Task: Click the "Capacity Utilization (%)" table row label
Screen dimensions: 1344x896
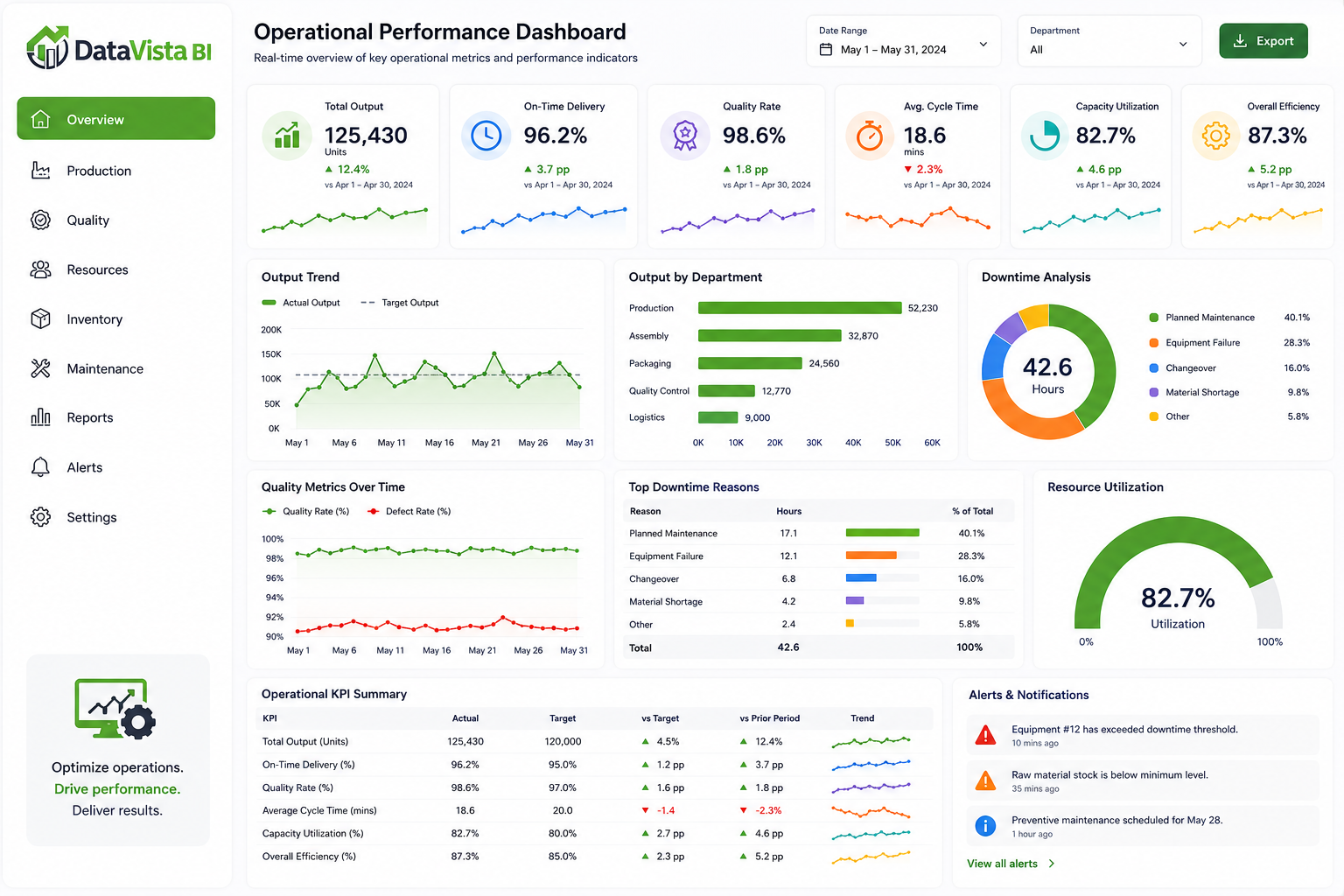Action: click(313, 834)
